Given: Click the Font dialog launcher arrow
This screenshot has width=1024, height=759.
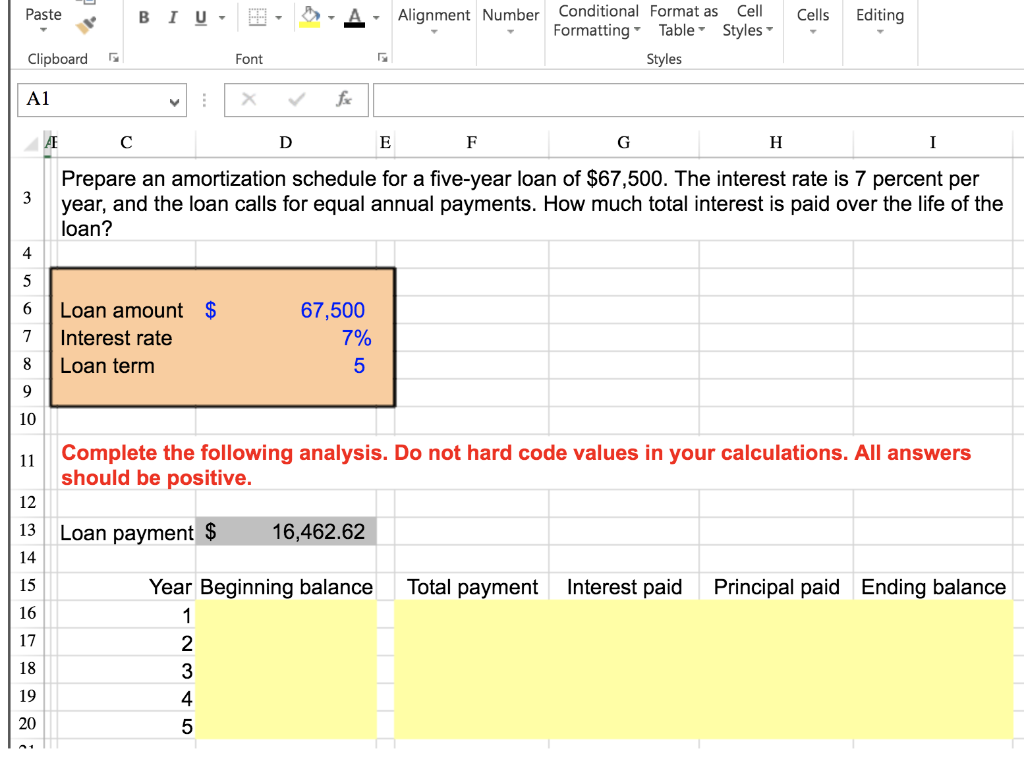Looking at the screenshot, I should [381, 58].
